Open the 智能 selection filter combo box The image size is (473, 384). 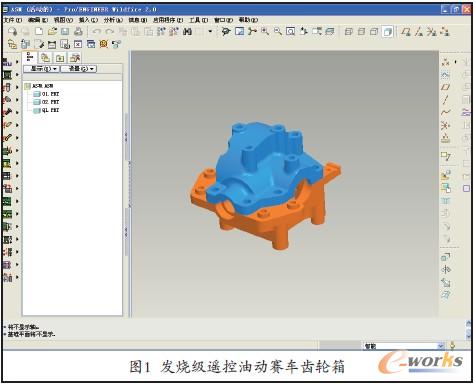point(404,346)
